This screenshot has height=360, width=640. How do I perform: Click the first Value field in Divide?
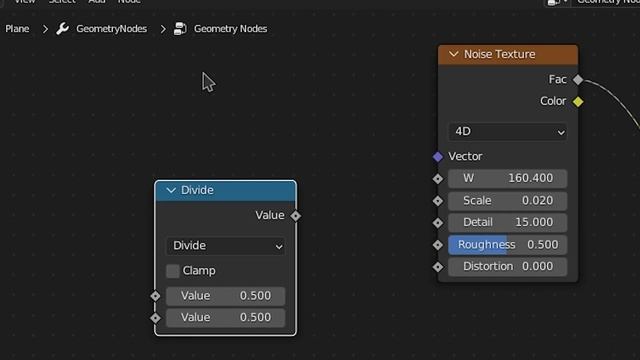(225, 296)
